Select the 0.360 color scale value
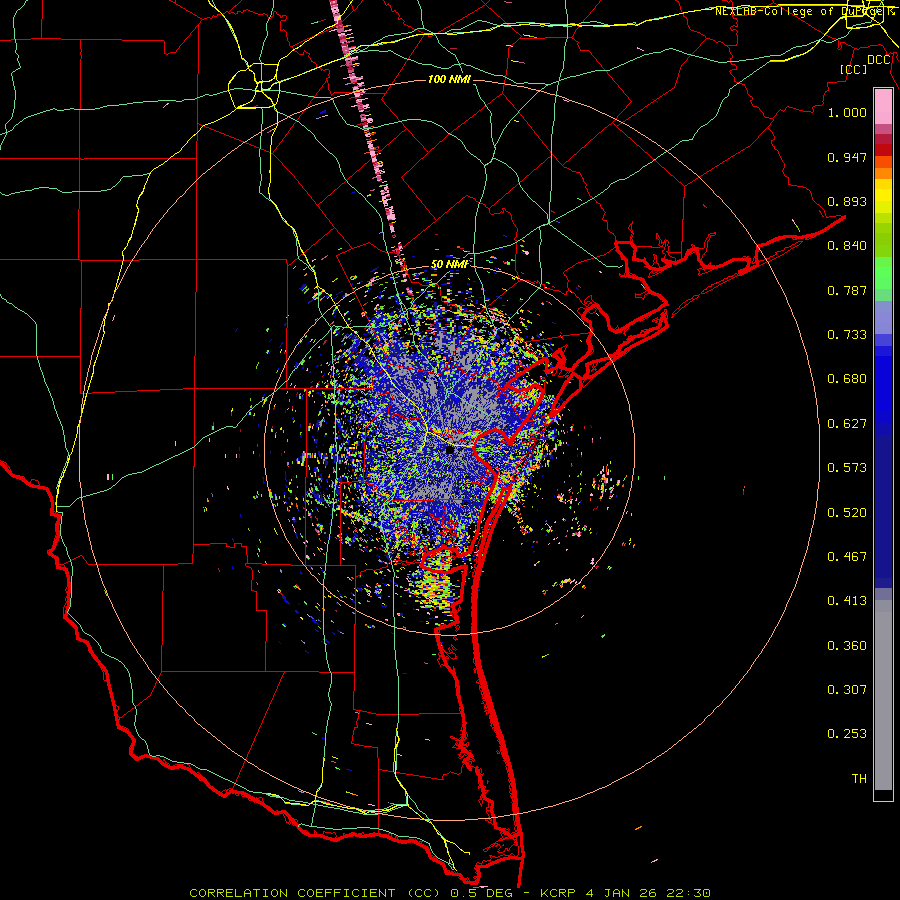900x900 pixels. [x=847, y=646]
